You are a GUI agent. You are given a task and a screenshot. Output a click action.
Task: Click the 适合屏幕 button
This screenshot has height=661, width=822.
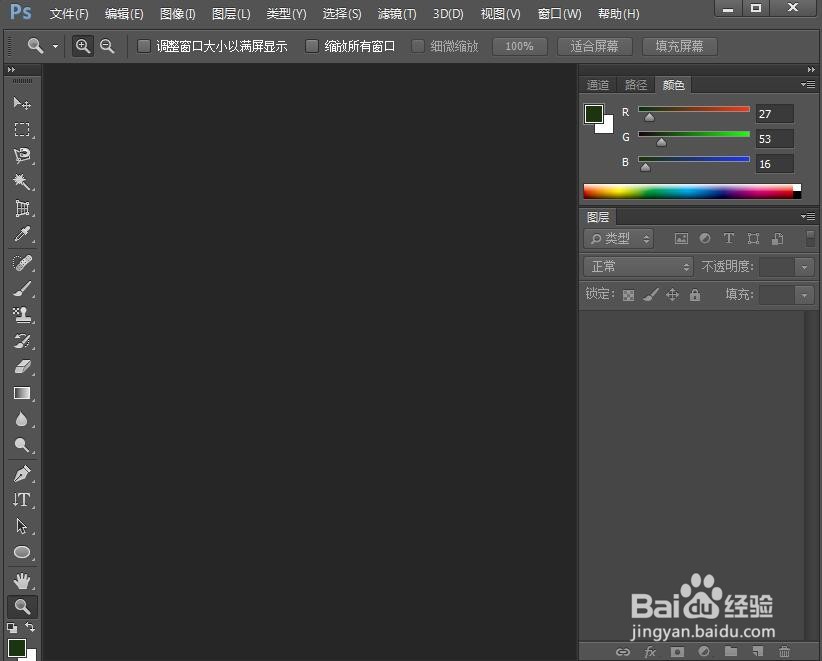pyautogui.click(x=594, y=46)
